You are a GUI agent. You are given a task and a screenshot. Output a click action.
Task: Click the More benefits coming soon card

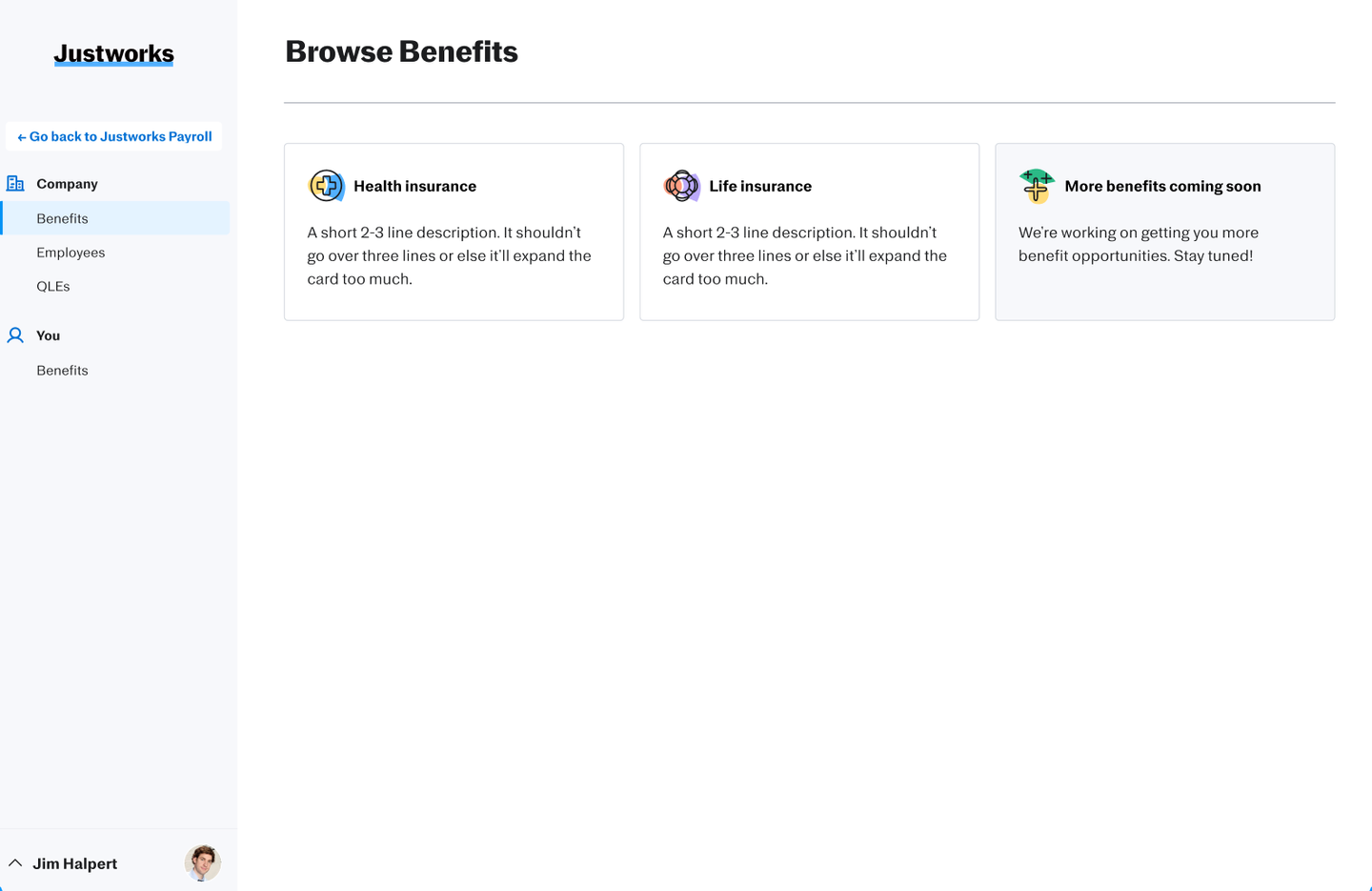[x=1164, y=232]
